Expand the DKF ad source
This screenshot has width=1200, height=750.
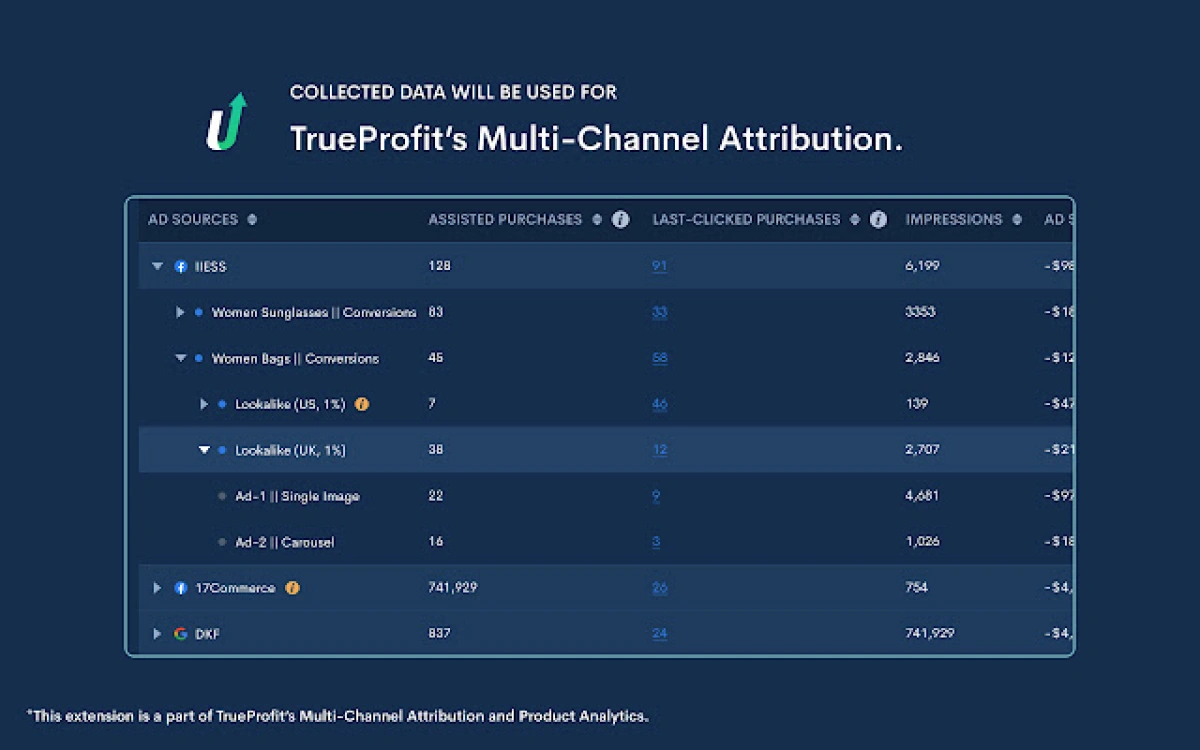pyautogui.click(x=157, y=633)
